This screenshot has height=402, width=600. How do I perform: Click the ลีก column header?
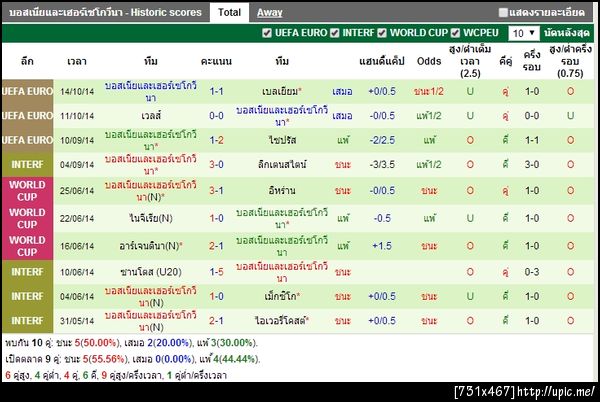(x=27, y=61)
